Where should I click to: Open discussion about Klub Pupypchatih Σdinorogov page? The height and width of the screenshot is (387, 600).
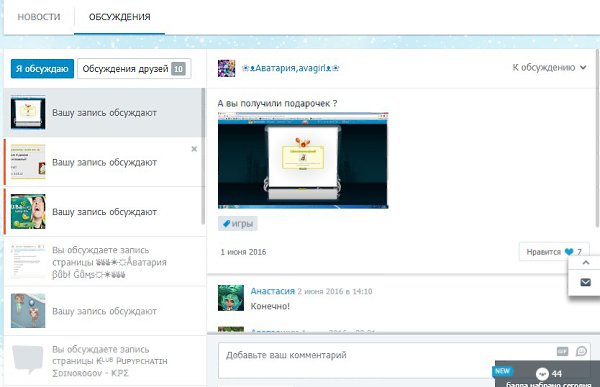pos(104,361)
